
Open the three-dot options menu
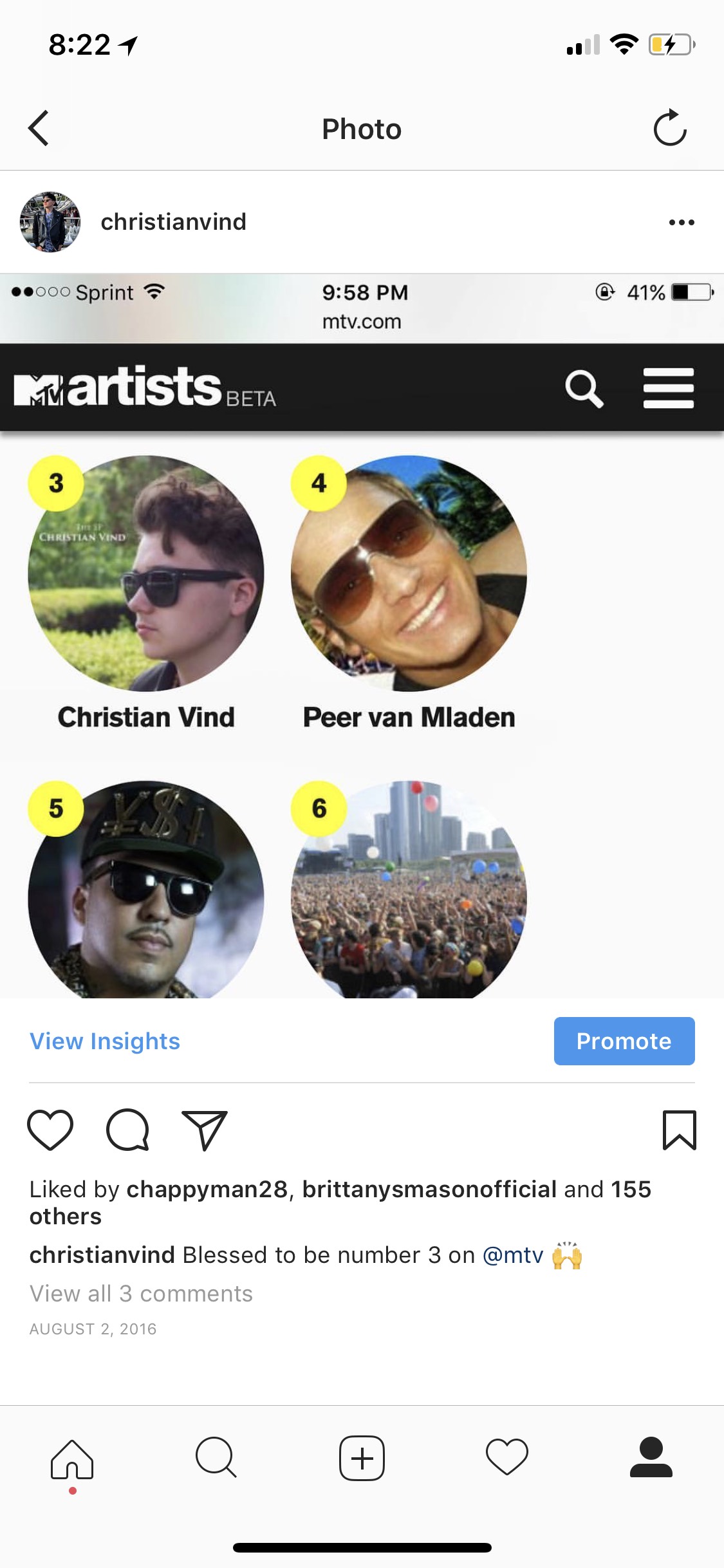(682, 222)
